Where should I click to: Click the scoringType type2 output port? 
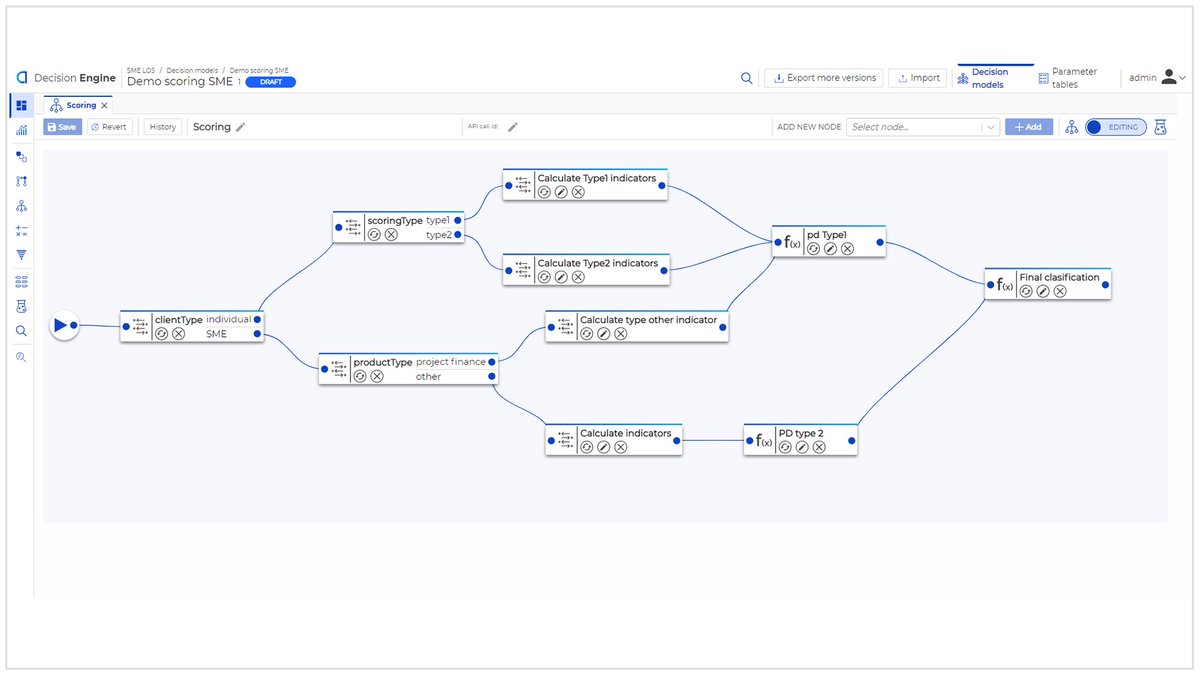point(460,235)
